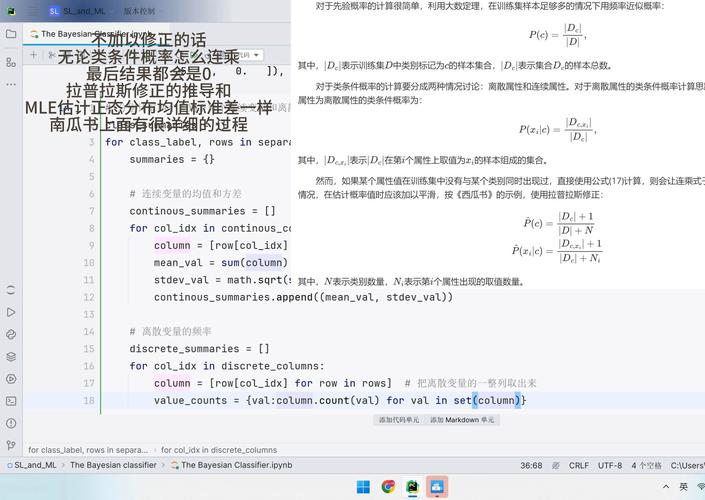Click The Bayesian Classifier.ipynb breadcrumb

click(232, 465)
